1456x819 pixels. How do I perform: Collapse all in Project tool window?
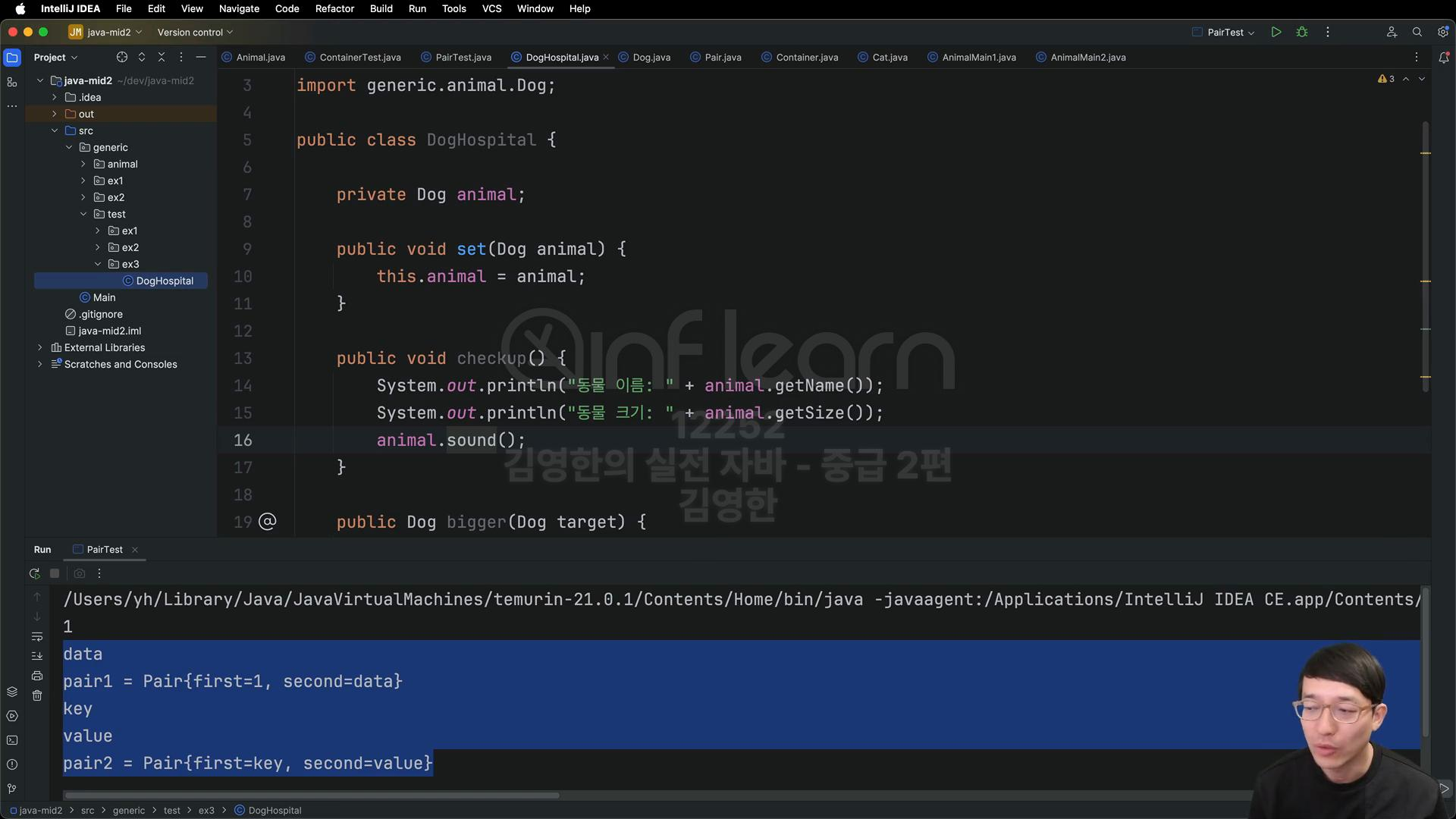162,58
